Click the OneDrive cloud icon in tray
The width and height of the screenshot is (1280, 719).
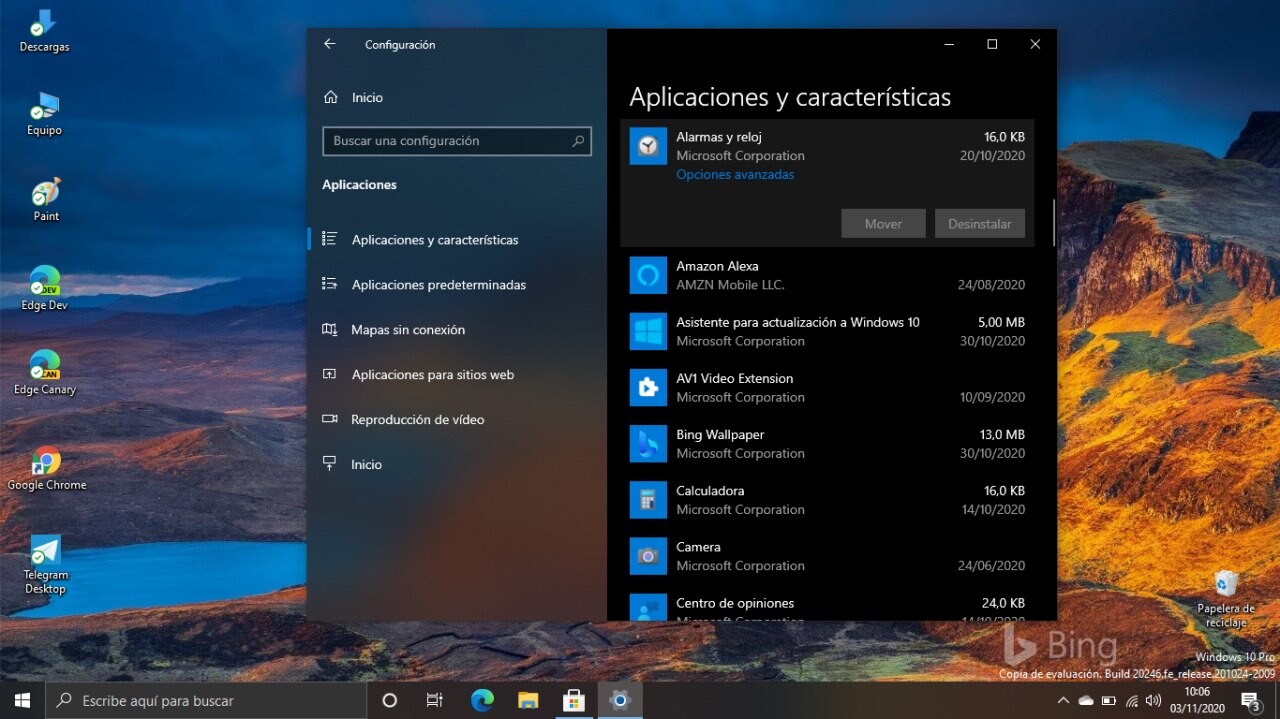click(1088, 700)
